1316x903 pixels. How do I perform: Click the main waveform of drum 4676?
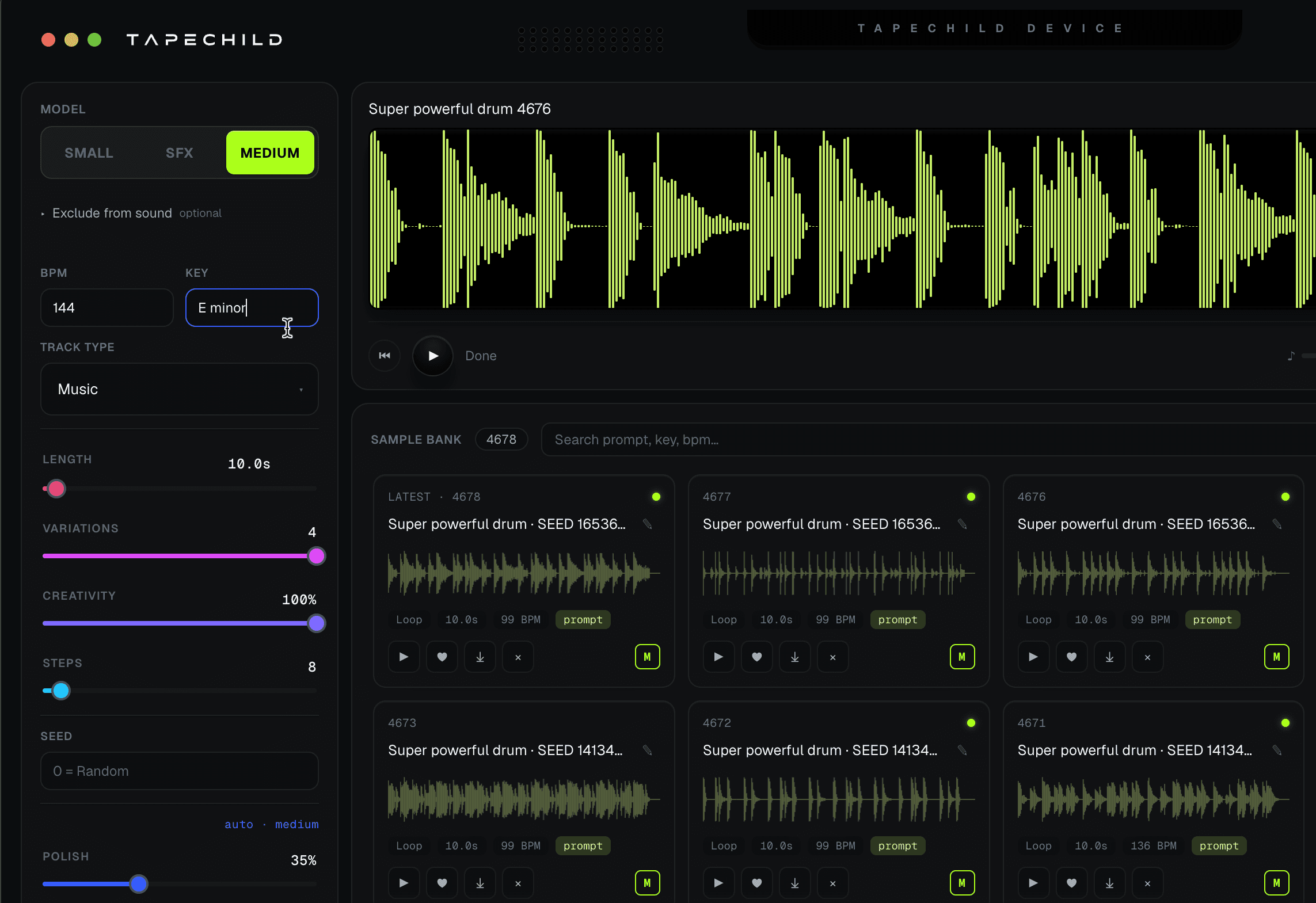(842, 219)
